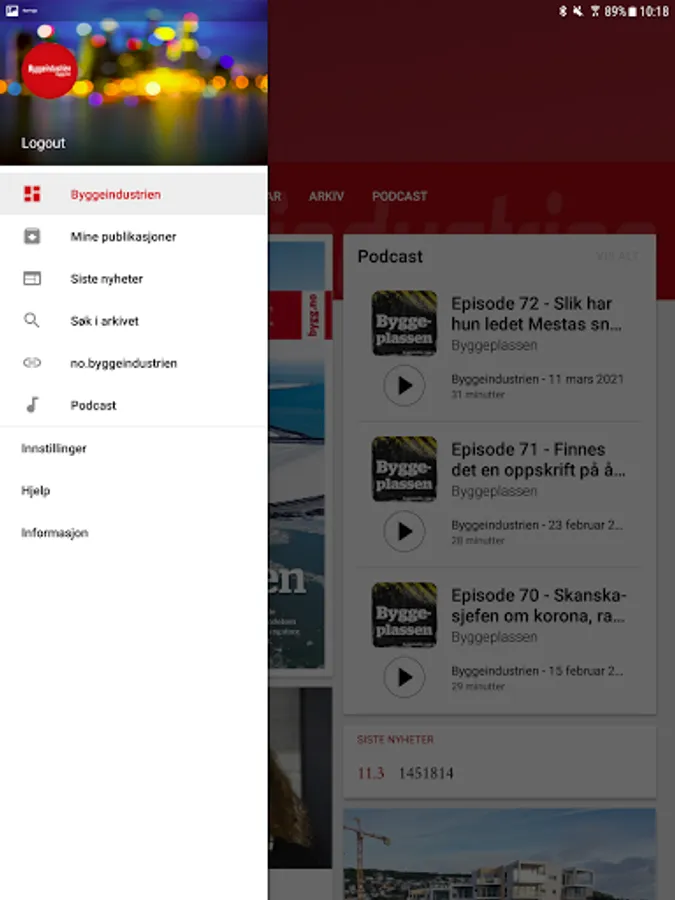The width and height of the screenshot is (675, 900).
Task: Play Episode 71 podcast
Action: click(x=404, y=531)
